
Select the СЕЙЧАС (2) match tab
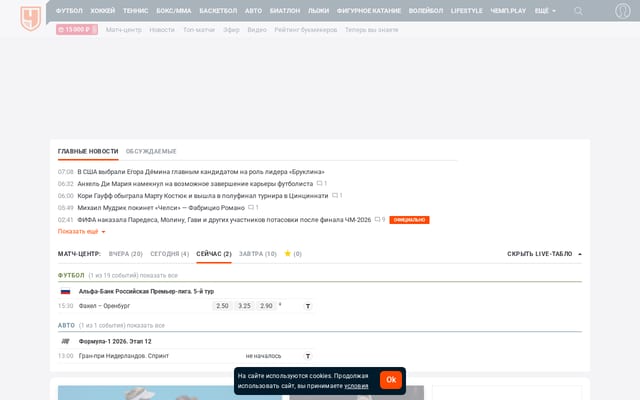214,254
